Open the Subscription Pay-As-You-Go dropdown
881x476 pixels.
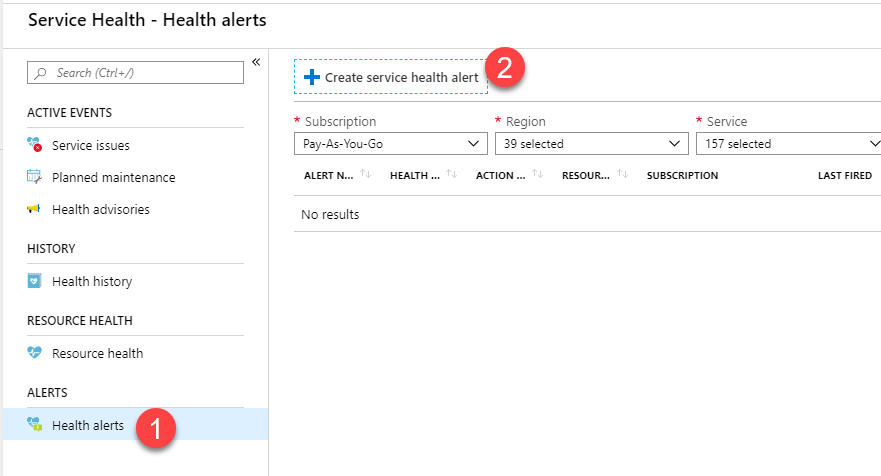click(391, 144)
